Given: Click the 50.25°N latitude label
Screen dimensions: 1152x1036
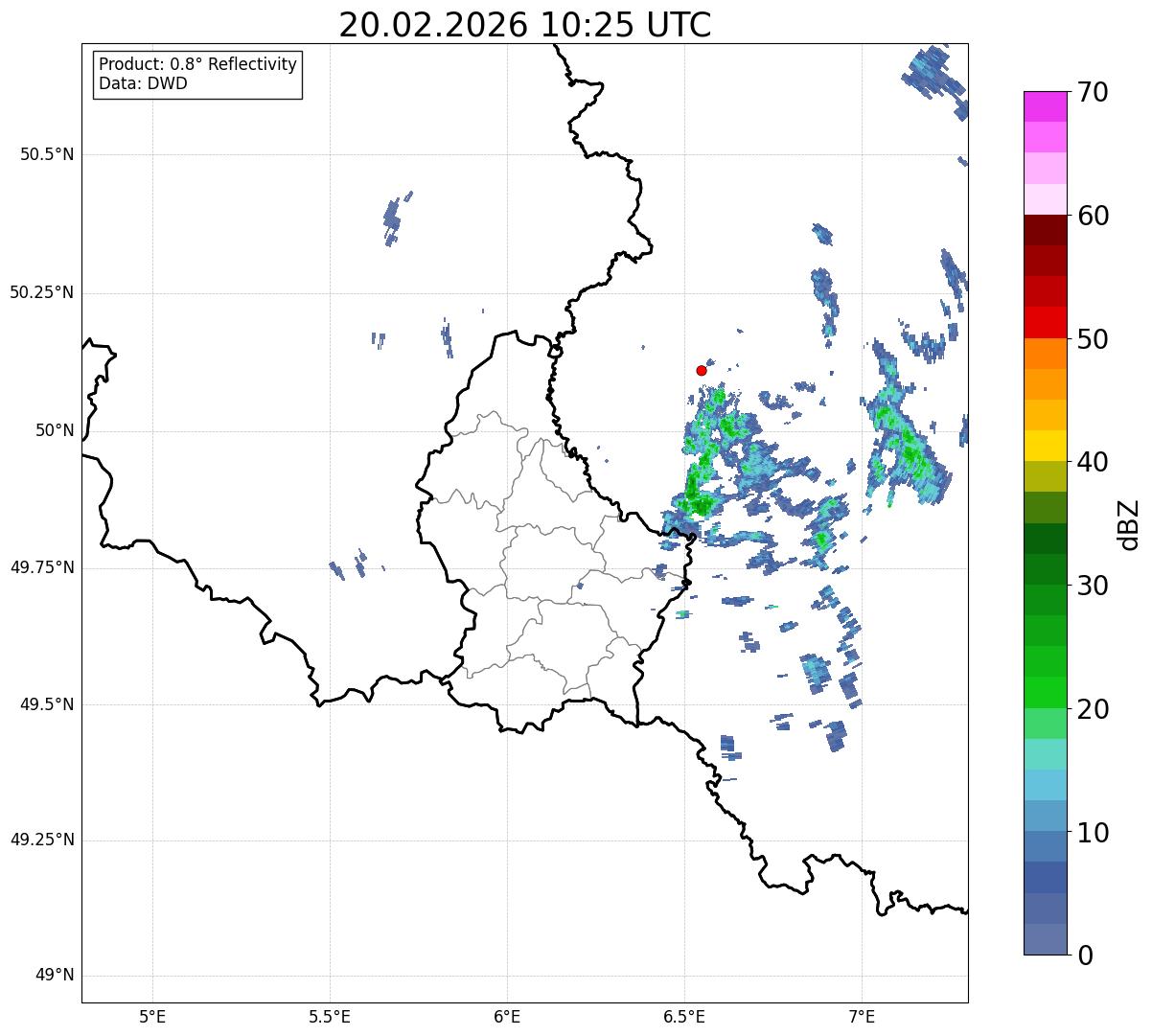Looking at the screenshot, I should click(41, 292).
